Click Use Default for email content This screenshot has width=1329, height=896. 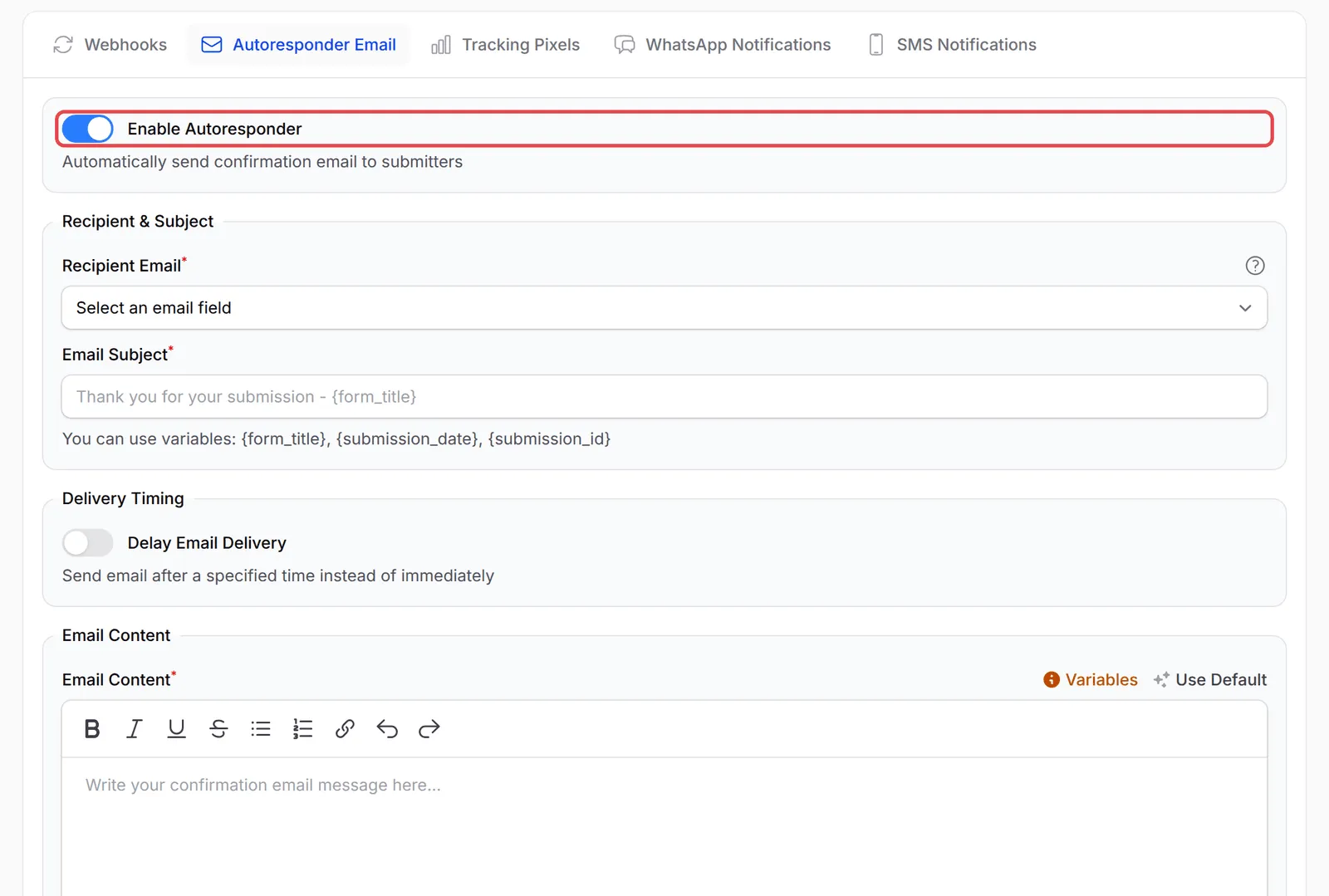[1210, 680]
